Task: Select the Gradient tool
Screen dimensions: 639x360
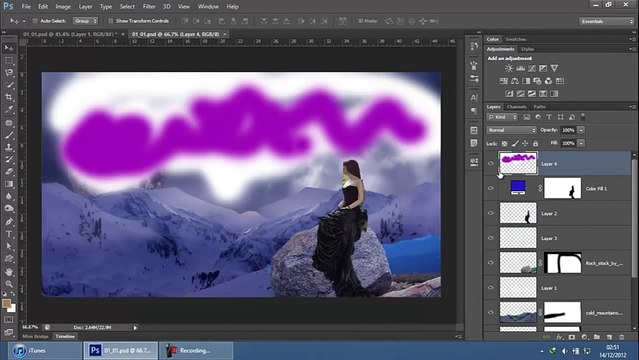Action: coord(9,184)
